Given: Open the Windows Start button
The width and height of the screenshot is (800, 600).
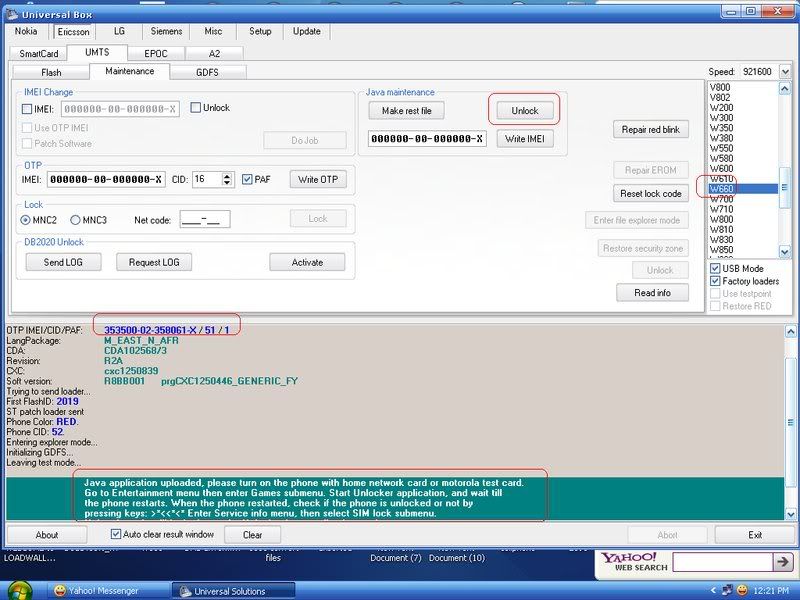Looking at the screenshot, I should (x=18, y=592).
